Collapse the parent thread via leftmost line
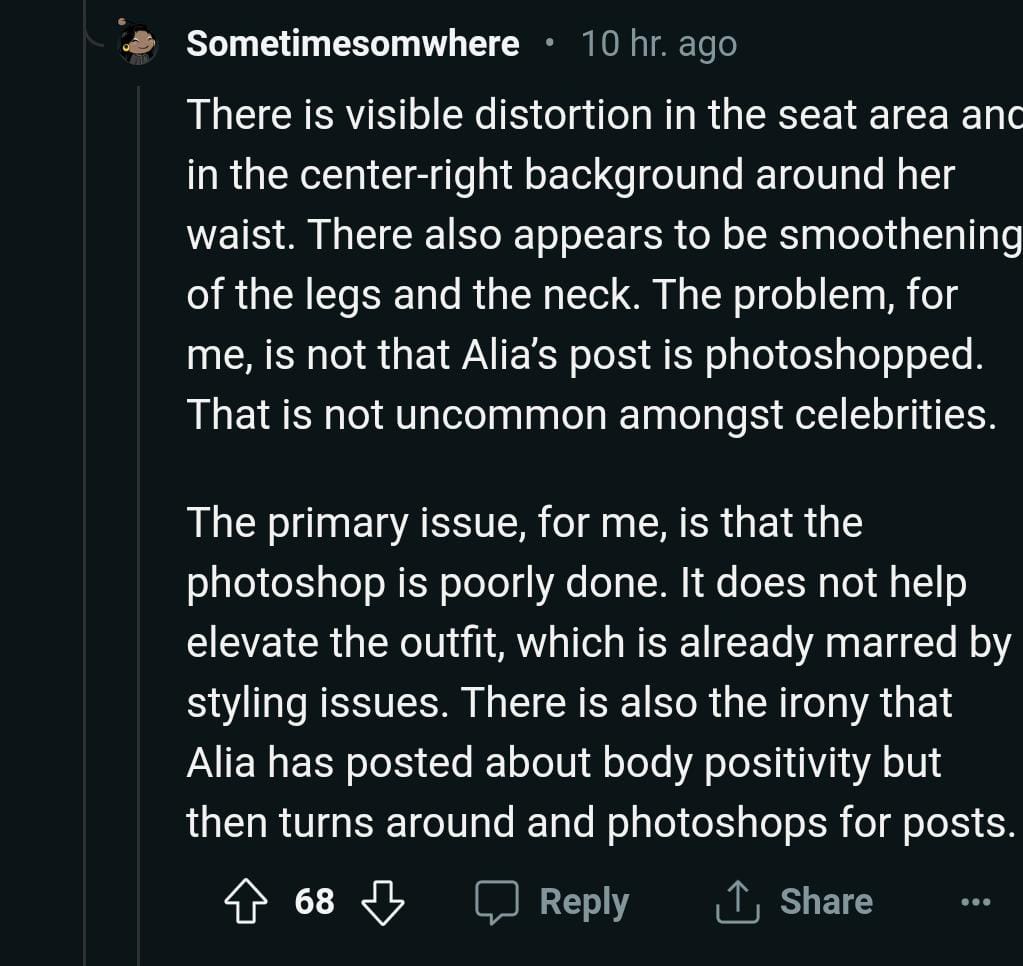 coord(85,500)
